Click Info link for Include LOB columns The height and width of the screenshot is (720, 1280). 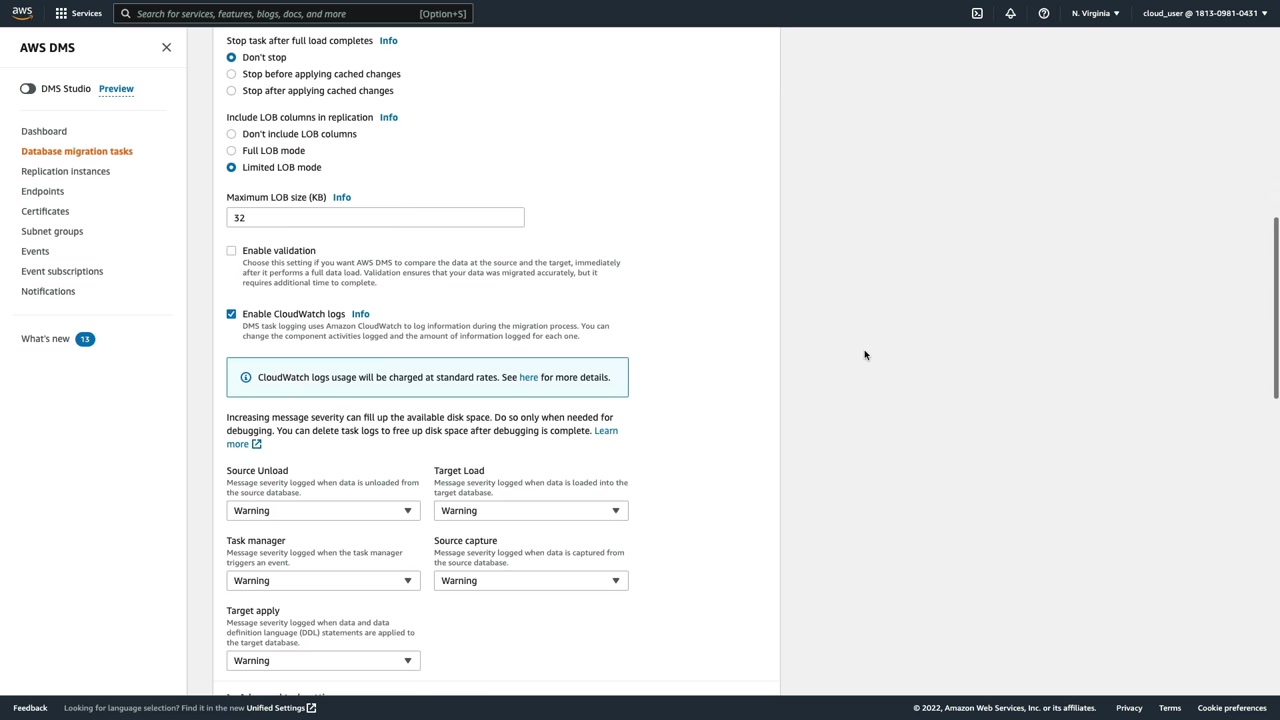coord(388,117)
